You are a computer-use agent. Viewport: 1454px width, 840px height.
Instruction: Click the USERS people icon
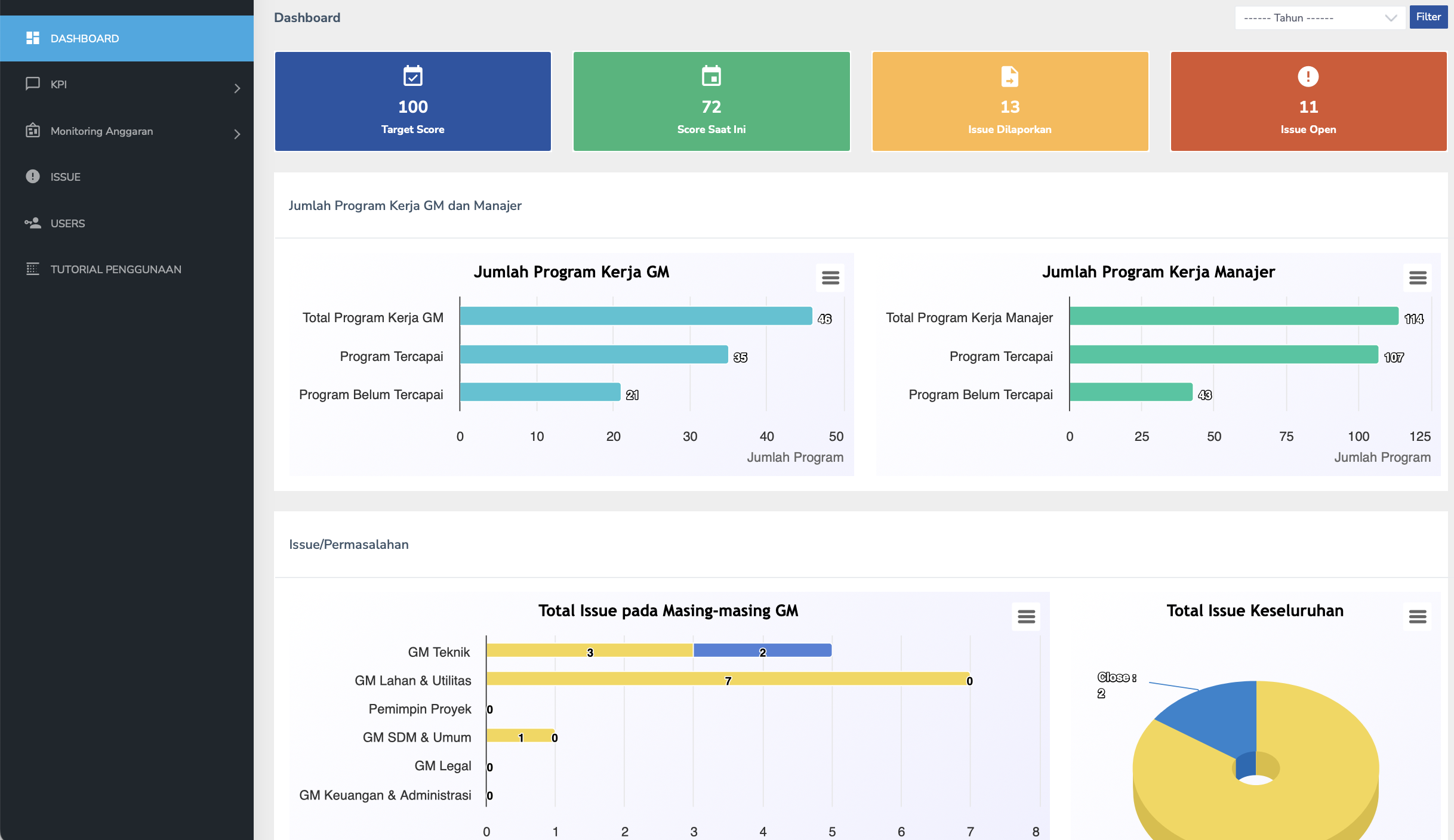[x=33, y=223]
